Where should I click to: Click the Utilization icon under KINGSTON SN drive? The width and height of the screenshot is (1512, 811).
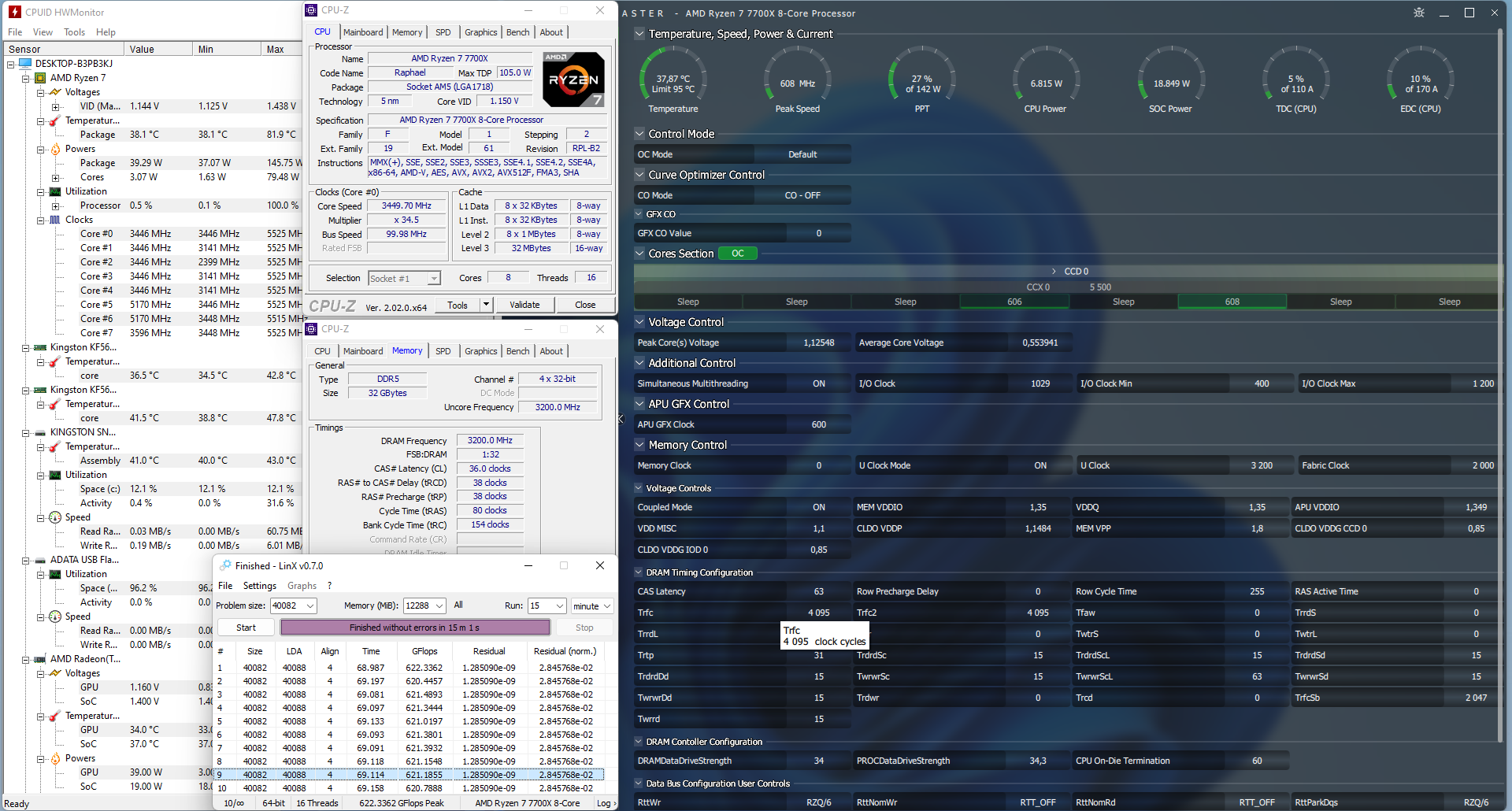(x=55, y=475)
